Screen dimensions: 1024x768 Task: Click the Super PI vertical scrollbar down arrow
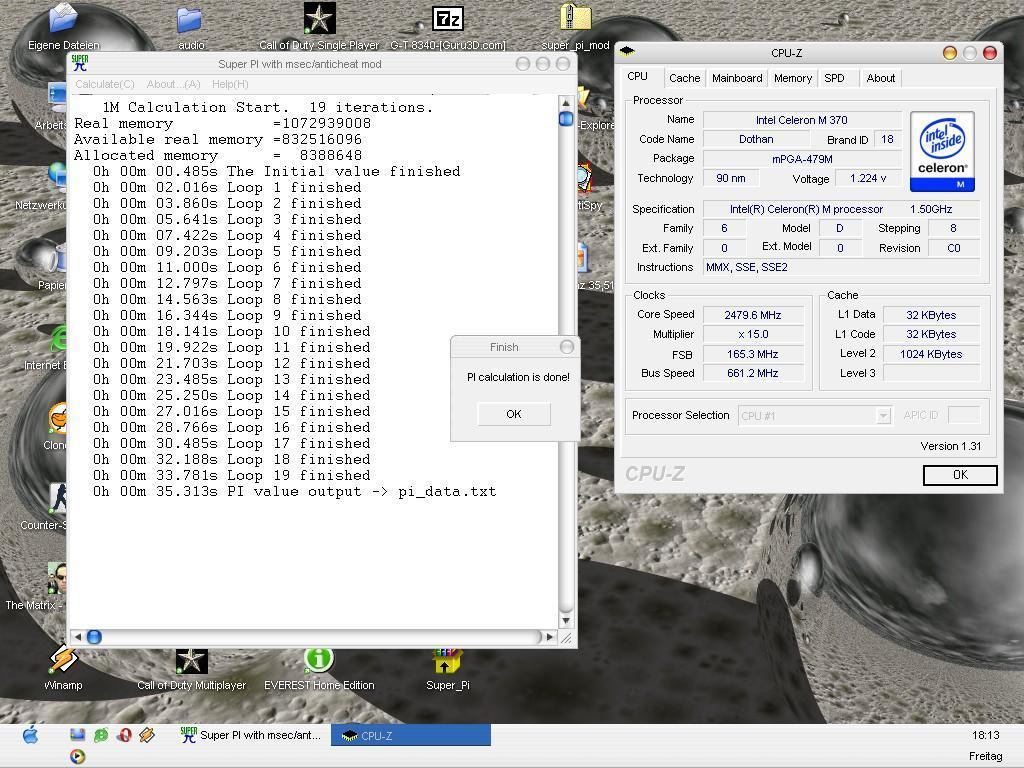566,620
